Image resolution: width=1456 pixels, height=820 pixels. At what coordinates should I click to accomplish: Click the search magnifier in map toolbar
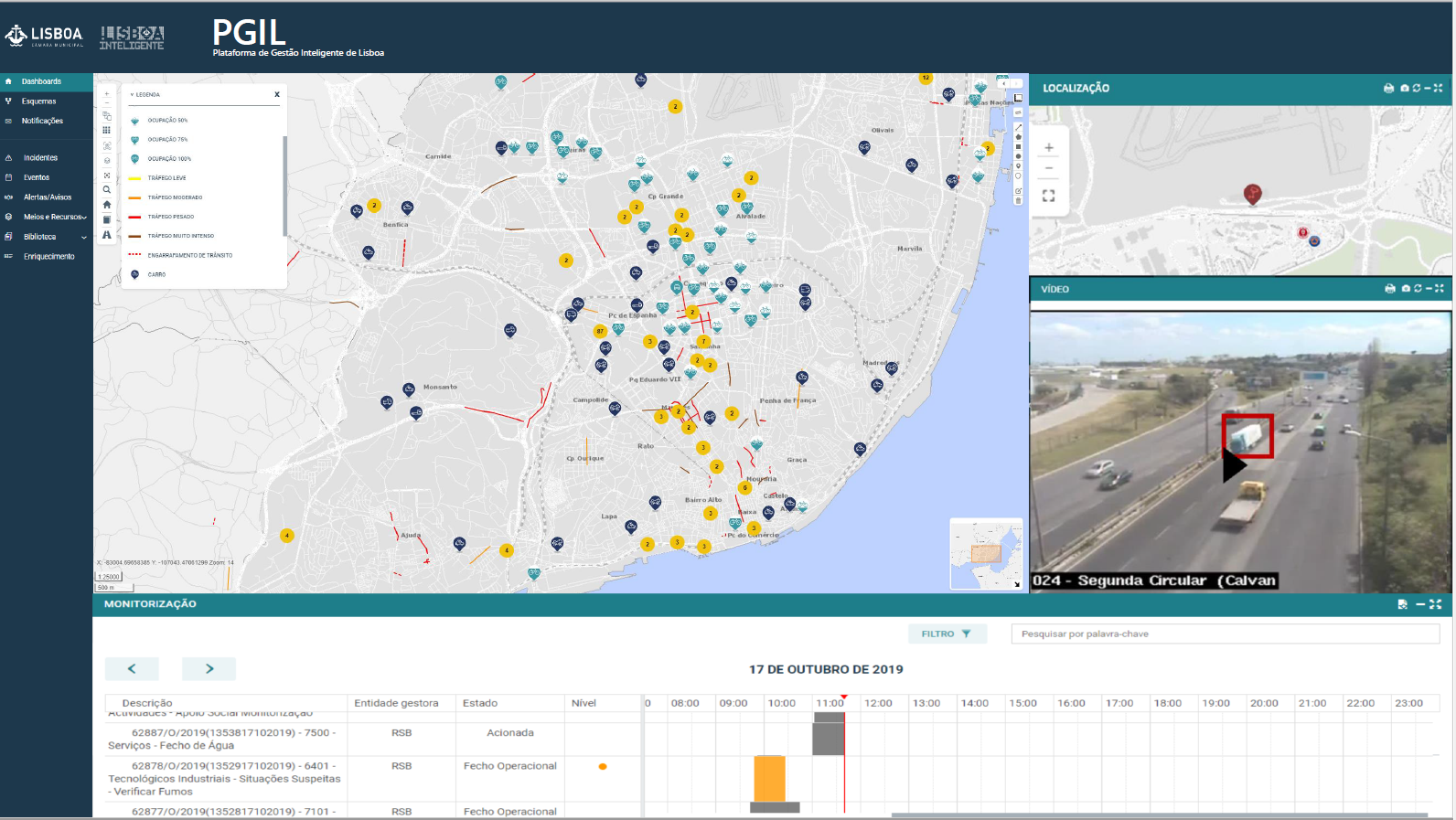107,190
